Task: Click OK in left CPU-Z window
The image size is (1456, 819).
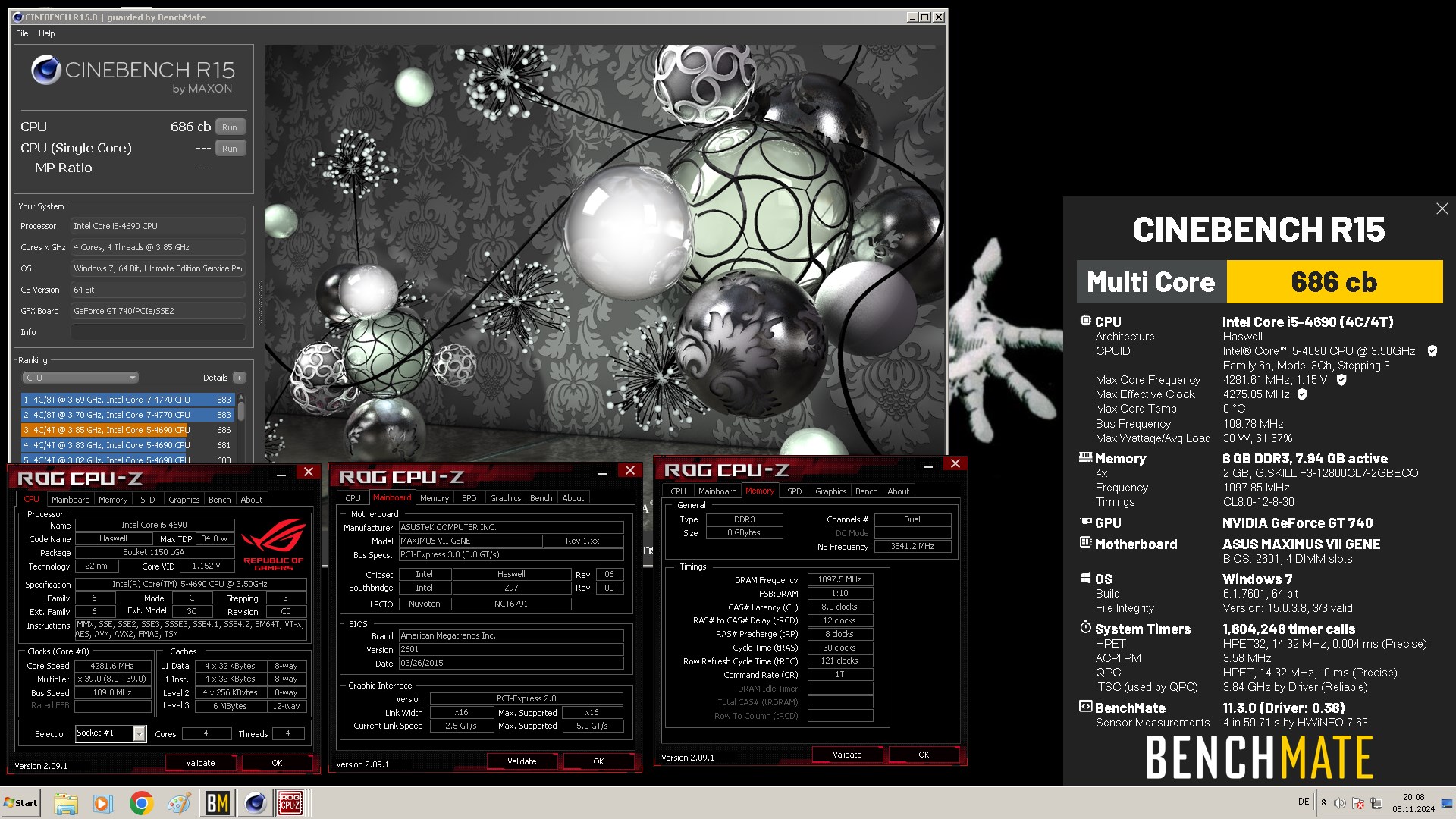Action: [277, 763]
